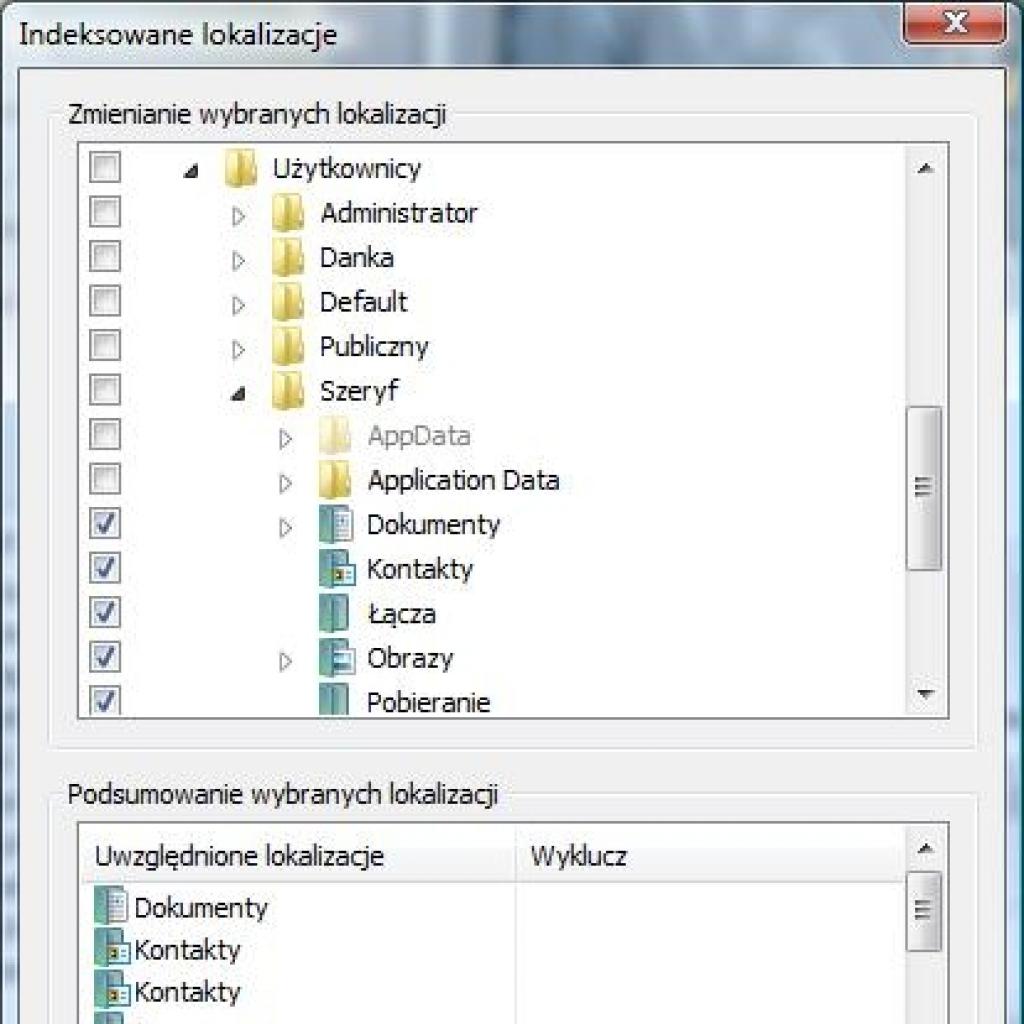
Task: Expand the AppData node
Action: point(285,439)
